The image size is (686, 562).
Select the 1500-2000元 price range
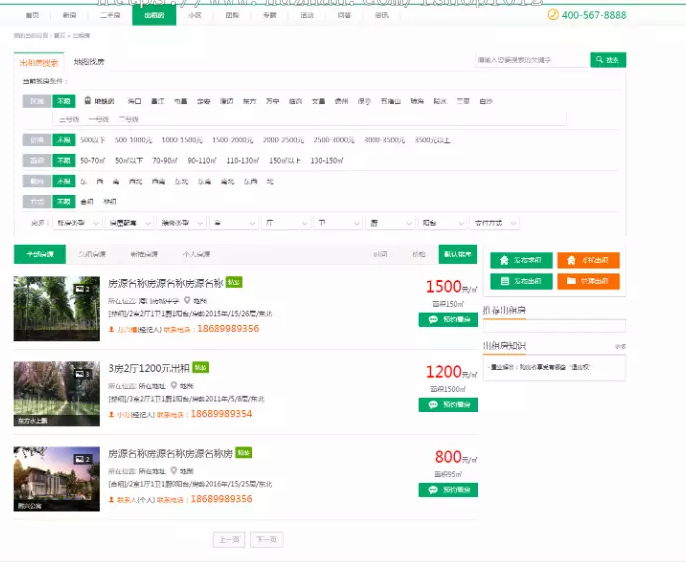coord(233,140)
